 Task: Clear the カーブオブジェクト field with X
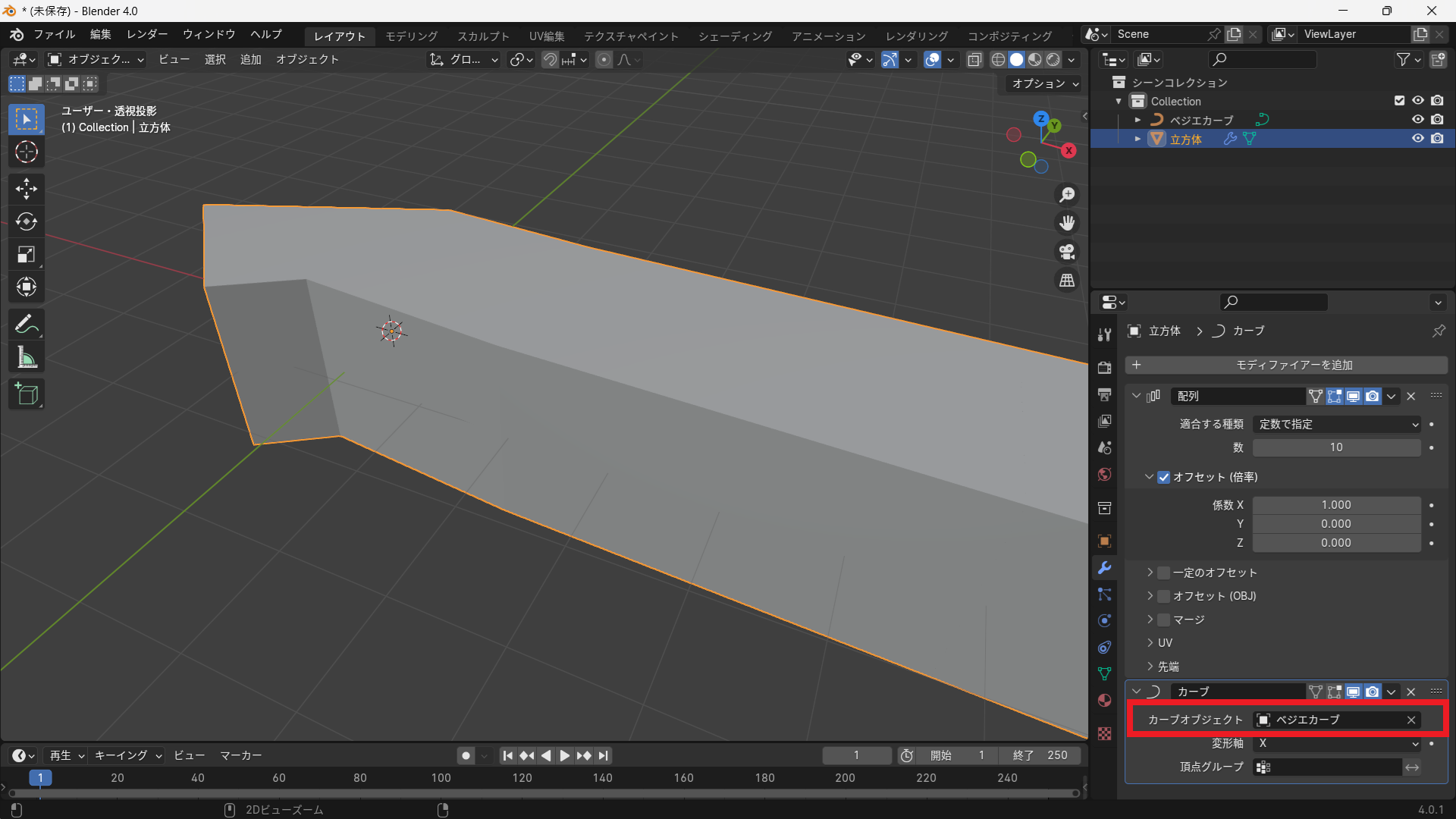pos(1411,720)
